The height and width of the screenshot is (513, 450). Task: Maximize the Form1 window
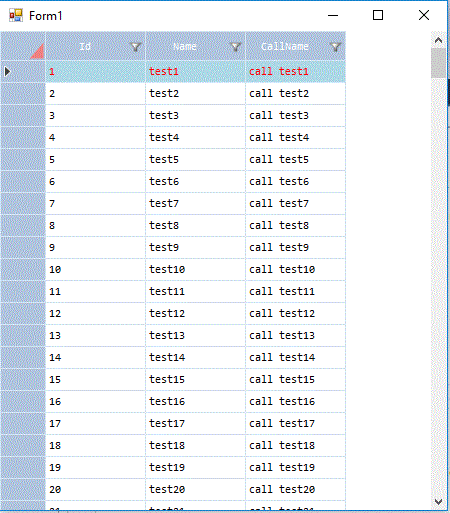[x=378, y=15]
